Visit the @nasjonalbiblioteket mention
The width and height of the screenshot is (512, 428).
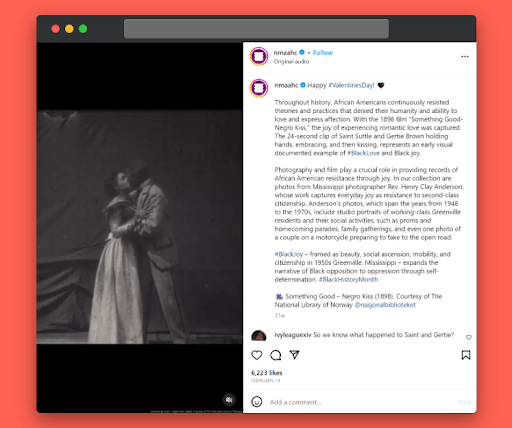click(x=385, y=305)
